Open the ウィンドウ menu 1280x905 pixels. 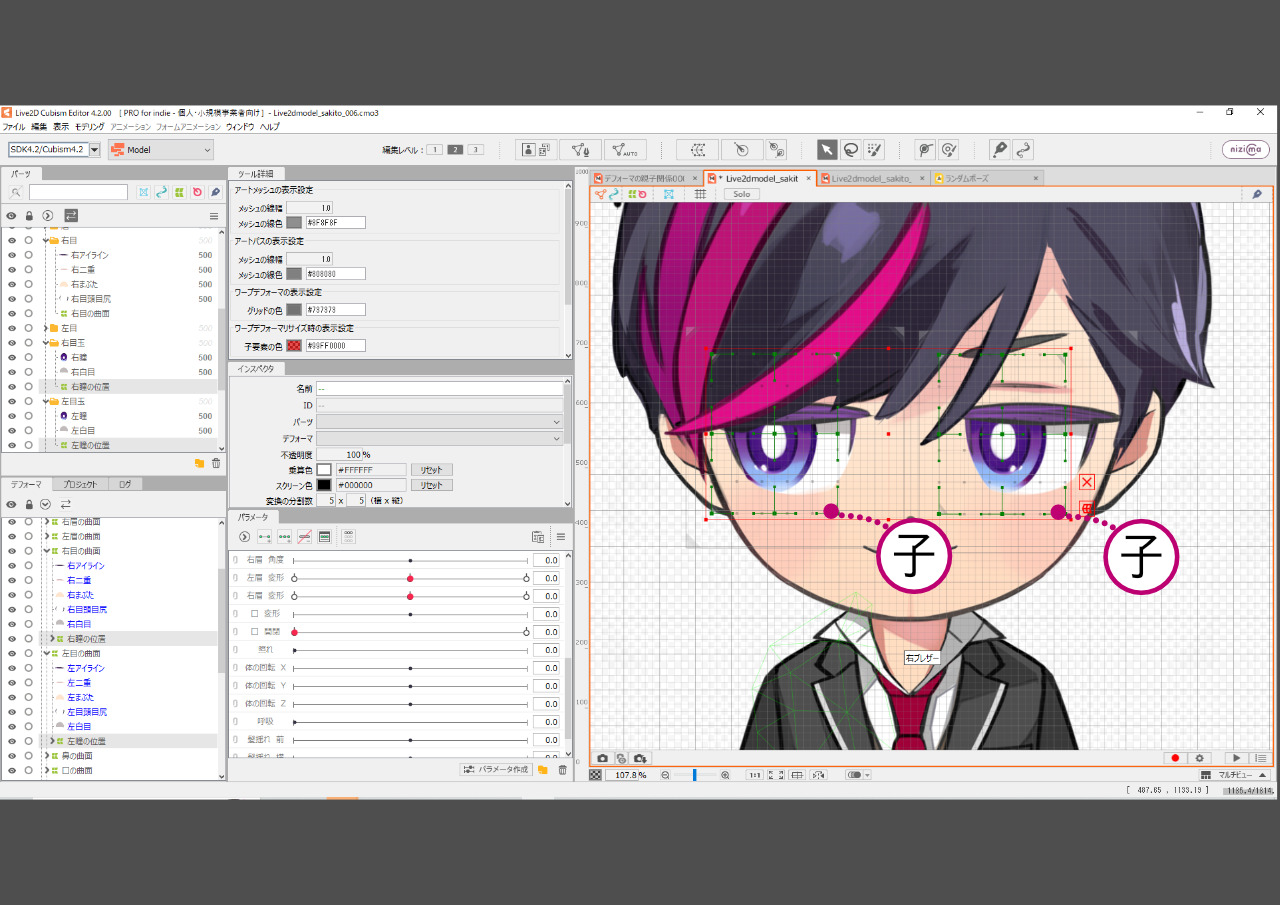(x=240, y=127)
